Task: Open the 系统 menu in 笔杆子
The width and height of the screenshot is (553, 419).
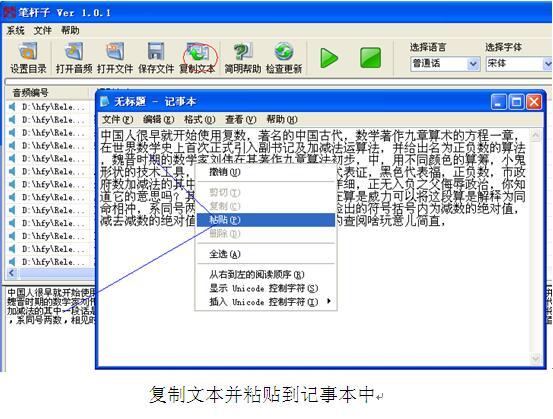Action: (16, 31)
